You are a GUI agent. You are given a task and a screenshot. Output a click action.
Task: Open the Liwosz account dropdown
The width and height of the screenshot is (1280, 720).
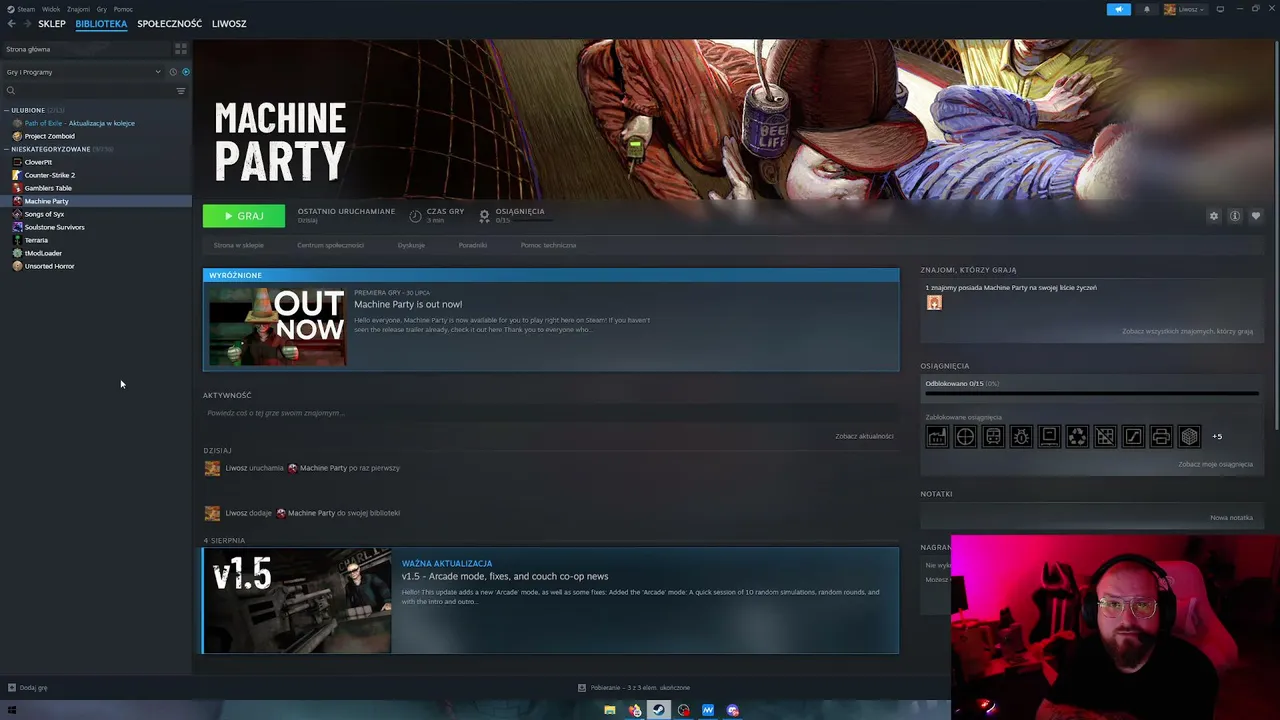click(x=1184, y=9)
